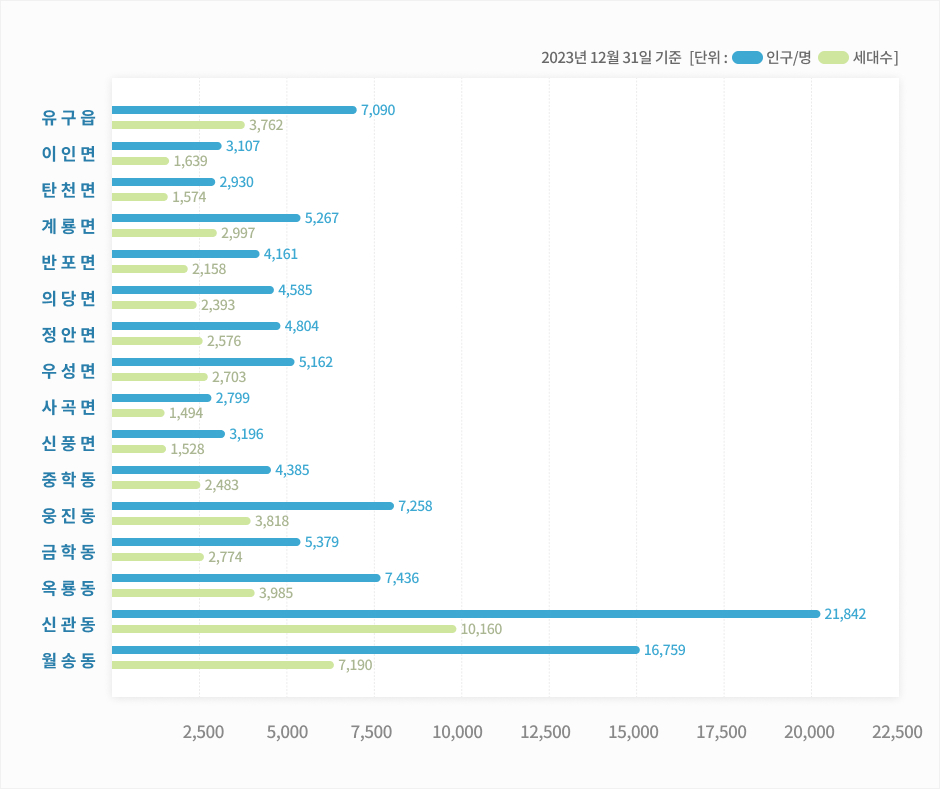
Task: Select the 금학동 blue population bar
Action: click(206, 542)
